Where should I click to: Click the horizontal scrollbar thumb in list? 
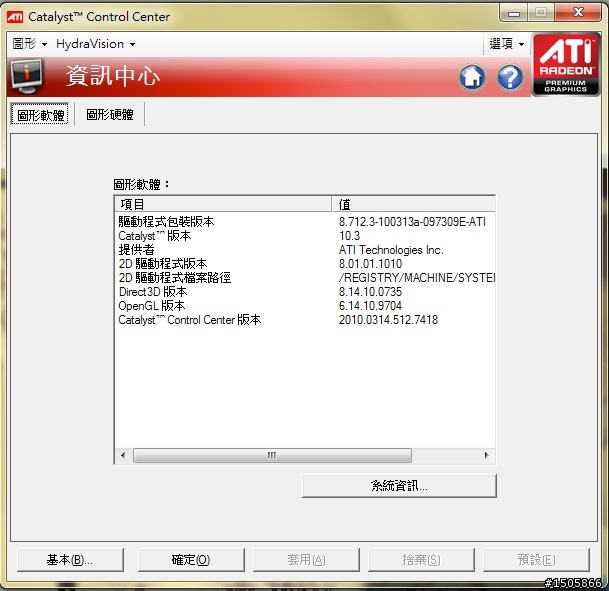tap(272, 455)
